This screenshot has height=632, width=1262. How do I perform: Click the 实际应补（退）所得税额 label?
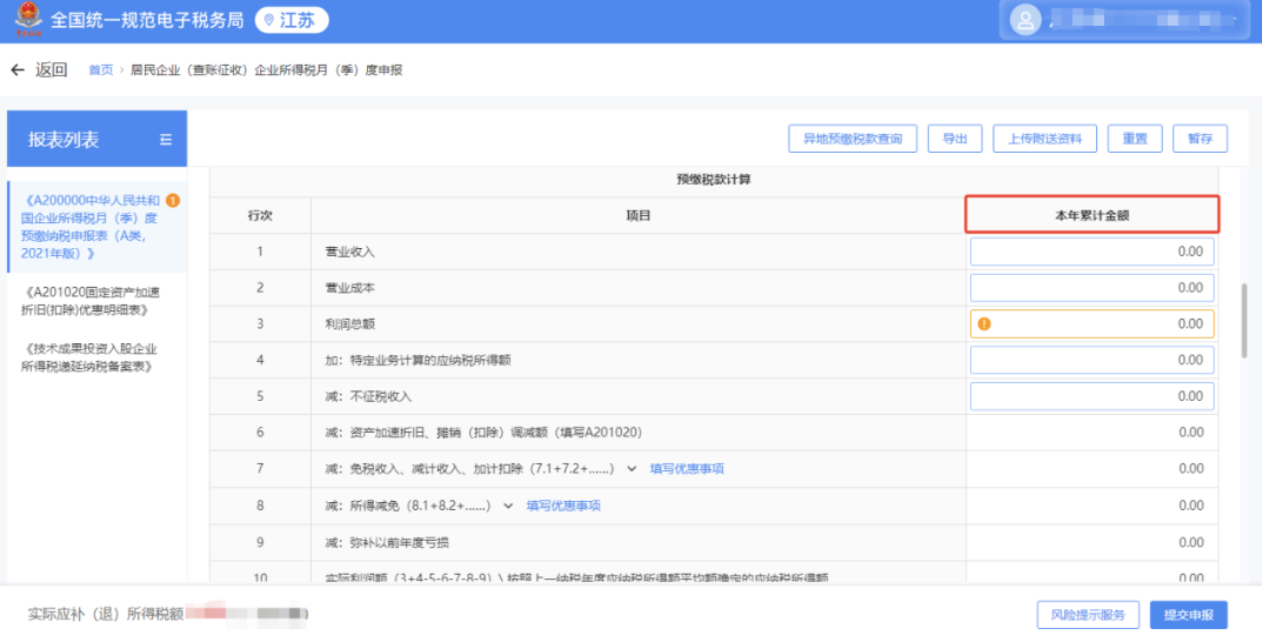pyautogui.click(x=105, y=613)
